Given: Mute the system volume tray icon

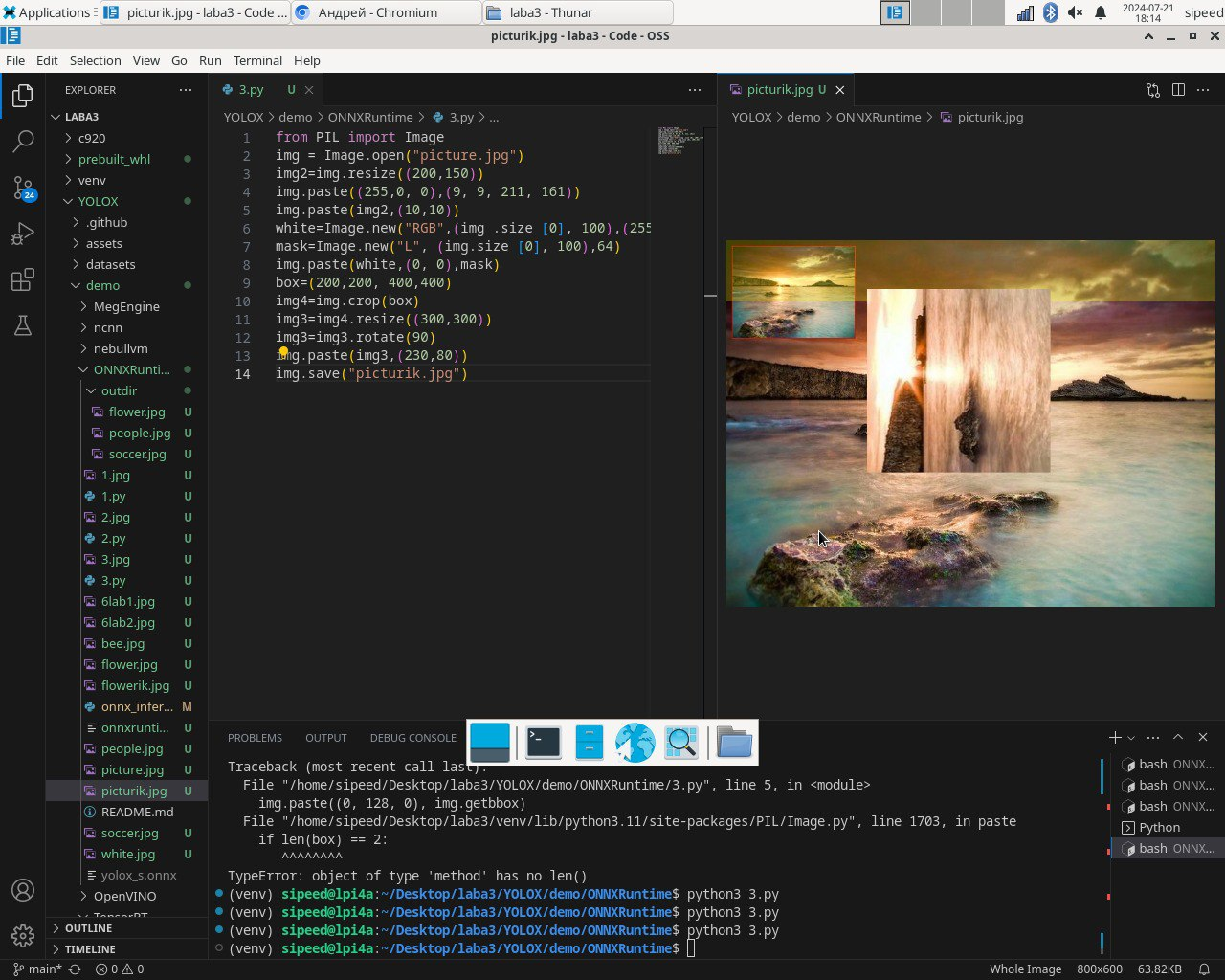Looking at the screenshot, I should coord(1075,12).
